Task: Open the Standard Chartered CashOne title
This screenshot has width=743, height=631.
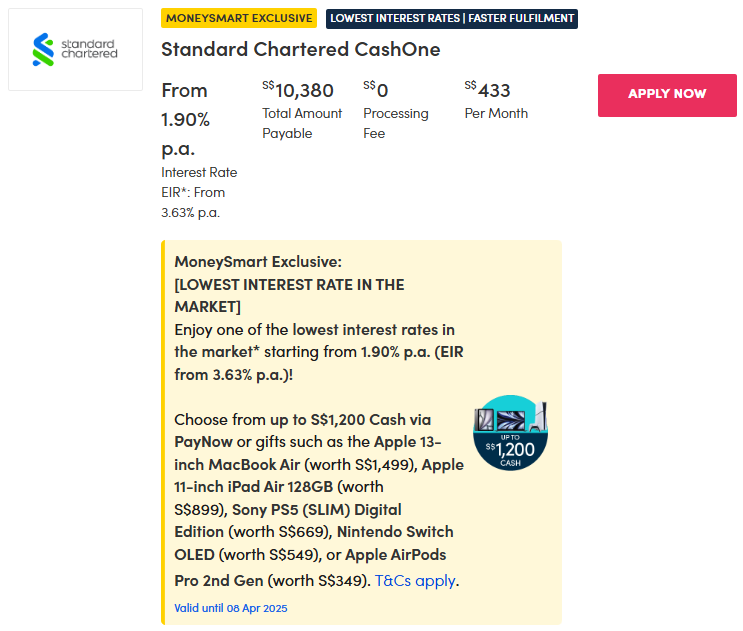Action: pyautogui.click(x=300, y=49)
